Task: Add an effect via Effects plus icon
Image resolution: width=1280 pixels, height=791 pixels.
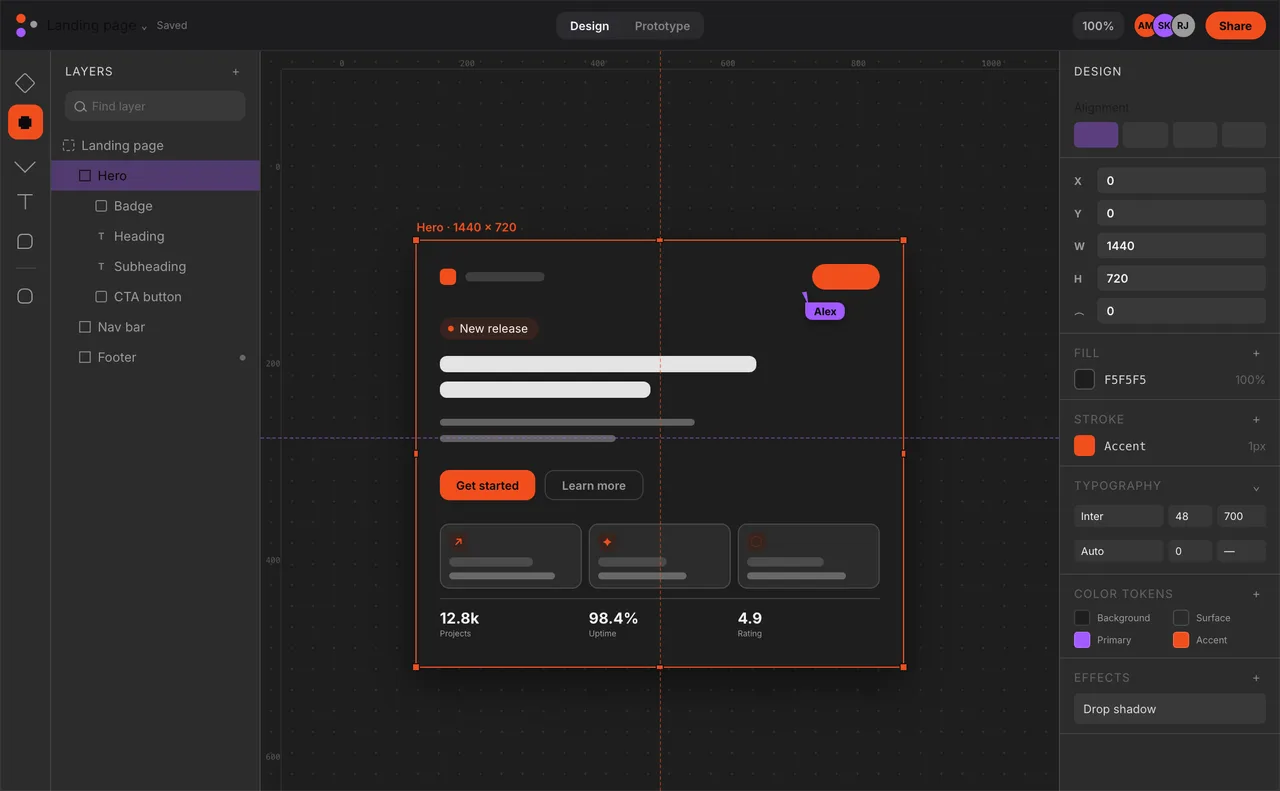Action: pos(1257,678)
